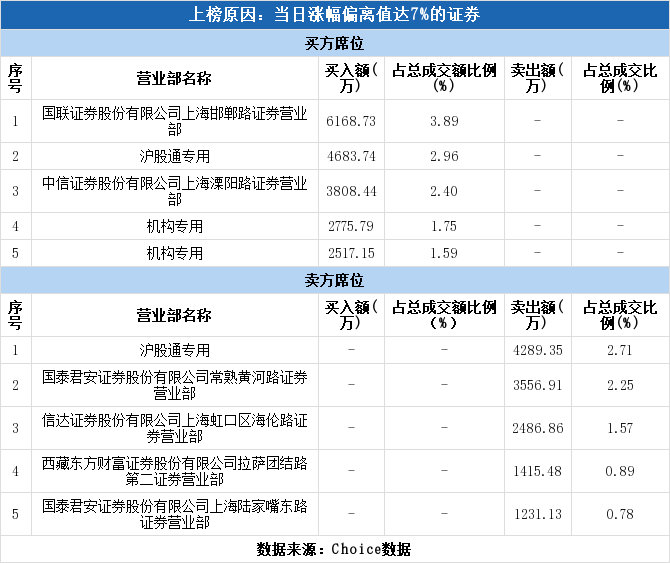670x563 pixels.
Task: Select the sell percentage 2.71
Action: pyautogui.click(x=620, y=351)
